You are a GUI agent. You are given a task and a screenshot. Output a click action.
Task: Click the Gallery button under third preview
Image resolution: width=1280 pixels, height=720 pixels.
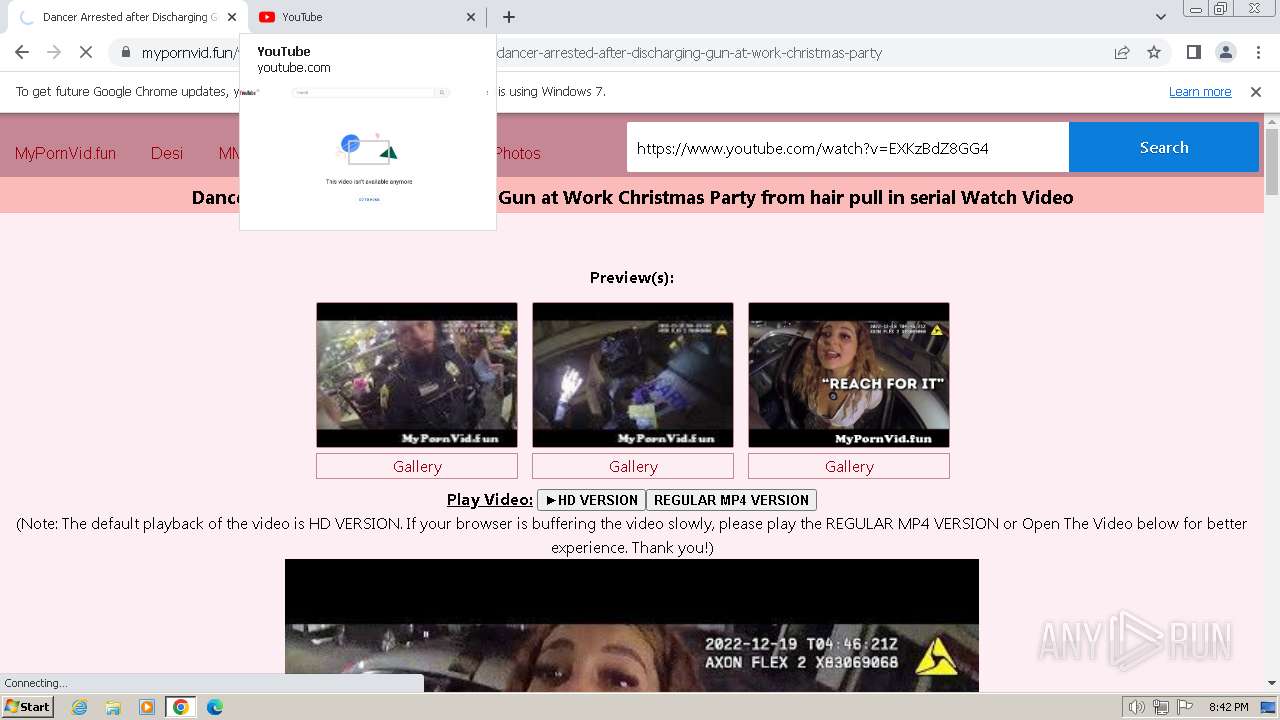coord(849,466)
